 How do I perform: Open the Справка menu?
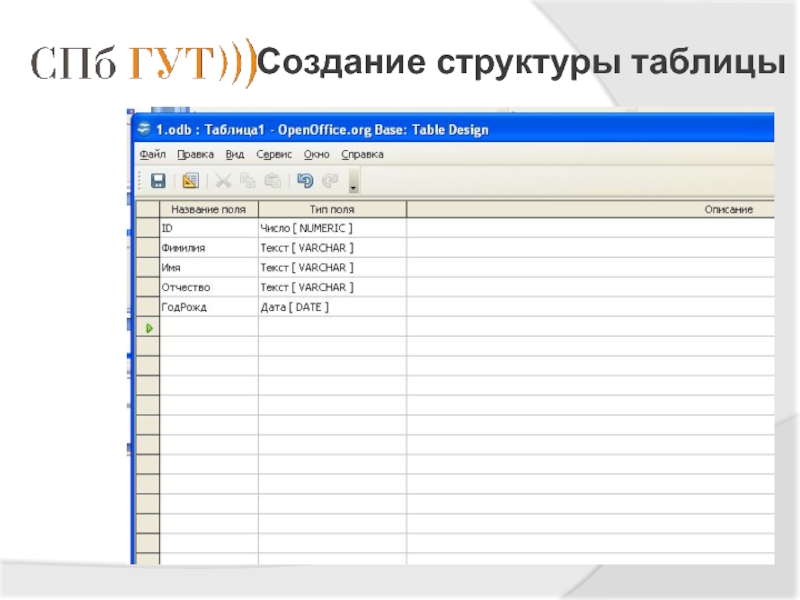(362, 154)
